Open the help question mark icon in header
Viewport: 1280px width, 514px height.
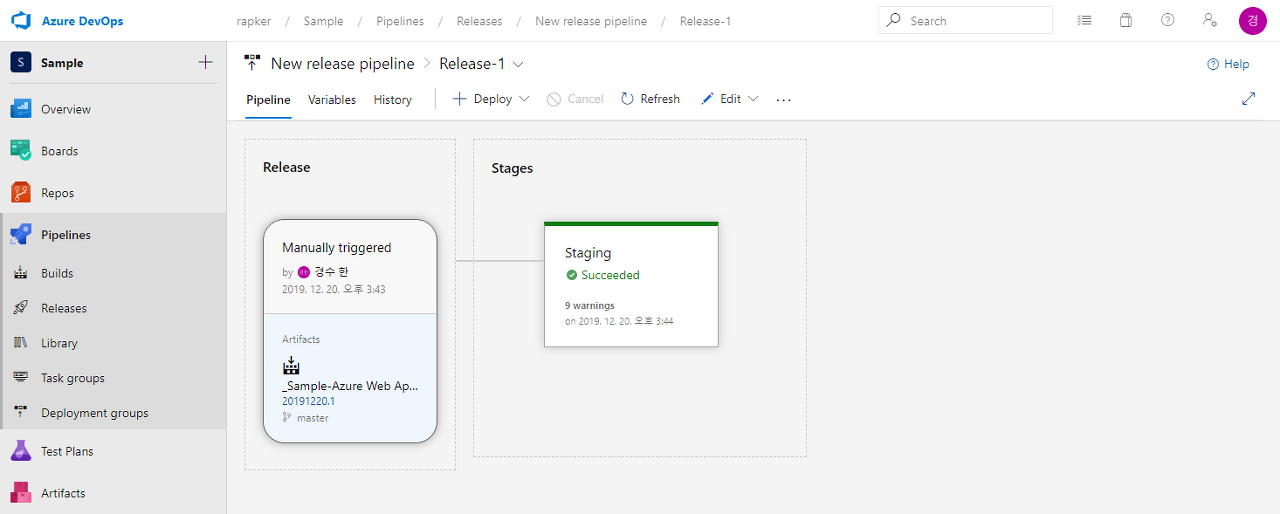coord(1168,20)
